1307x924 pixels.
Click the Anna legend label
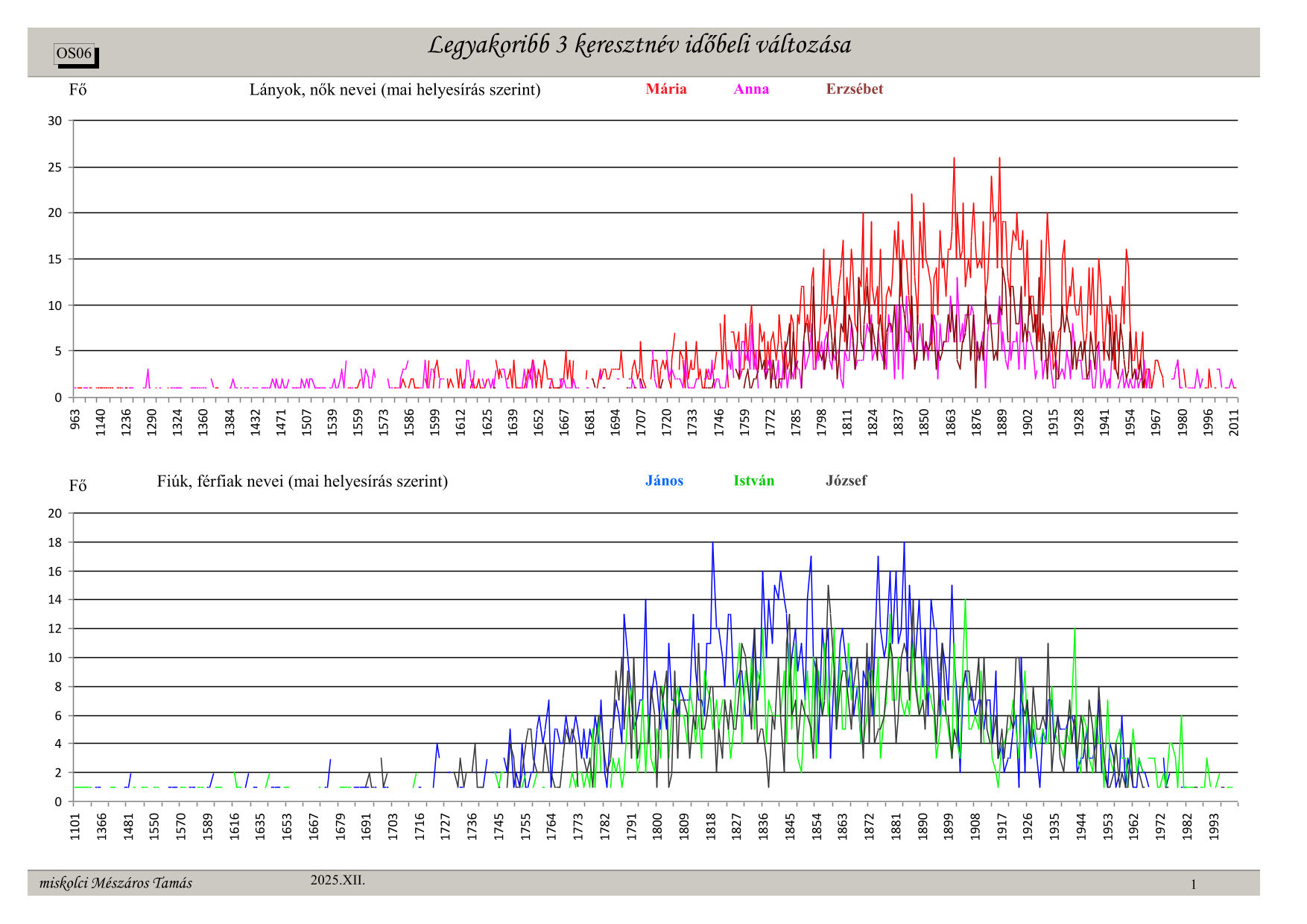(x=751, y=89)
